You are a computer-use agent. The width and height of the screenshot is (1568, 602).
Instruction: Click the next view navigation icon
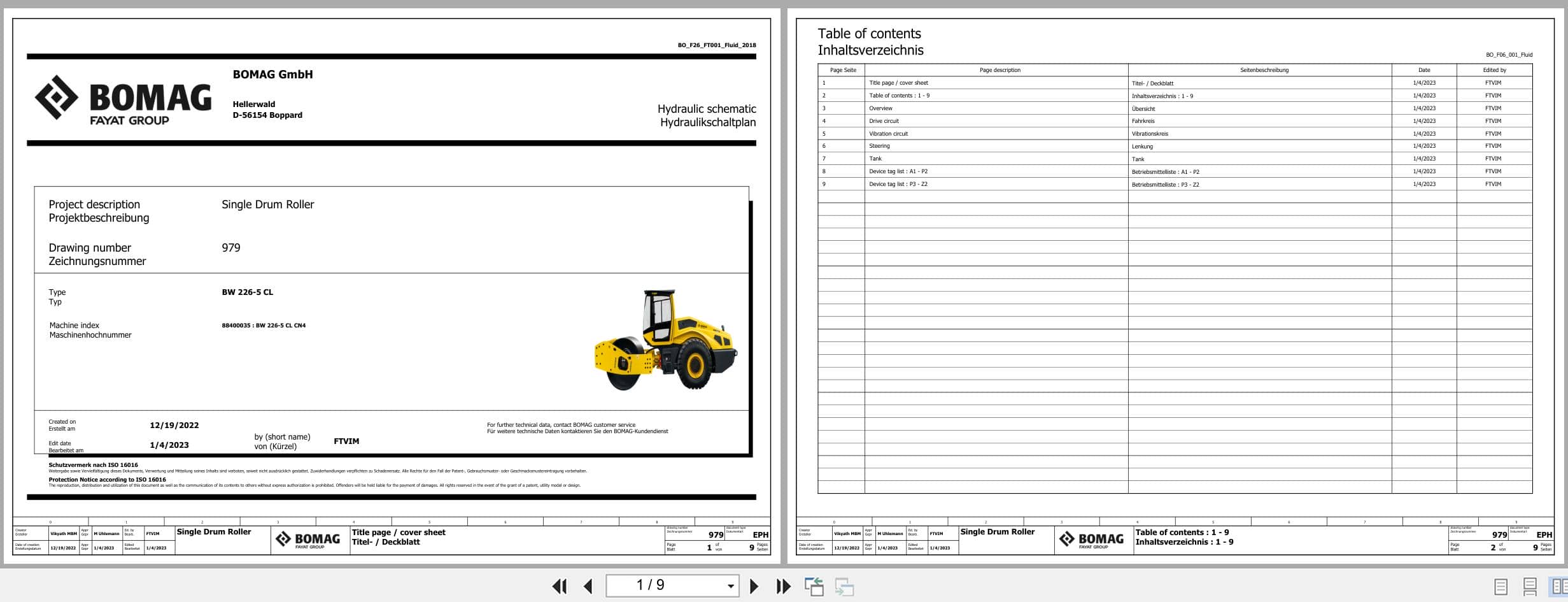pyautogui.click(x=844, y=586)
